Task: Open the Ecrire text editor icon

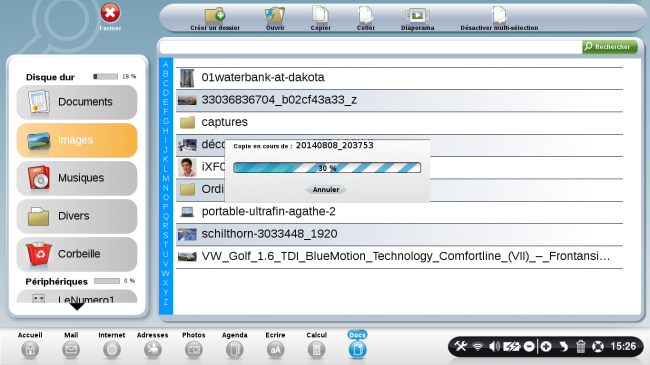Action: (275, 350)
